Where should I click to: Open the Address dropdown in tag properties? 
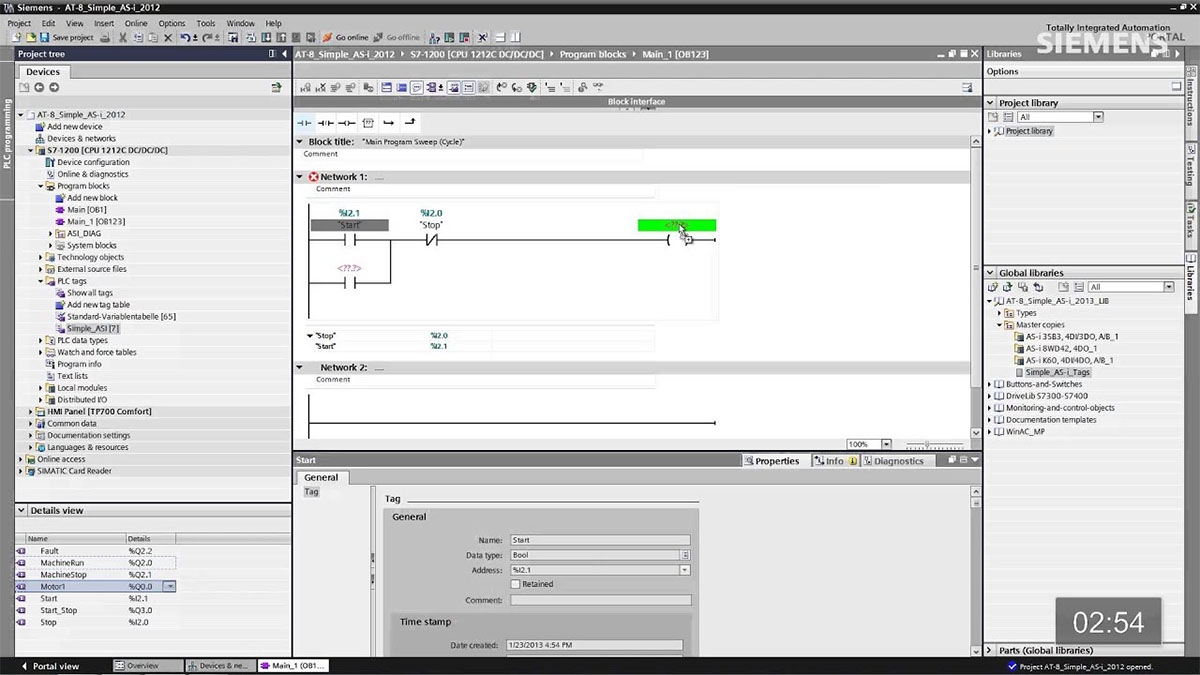tap(685, 570)
